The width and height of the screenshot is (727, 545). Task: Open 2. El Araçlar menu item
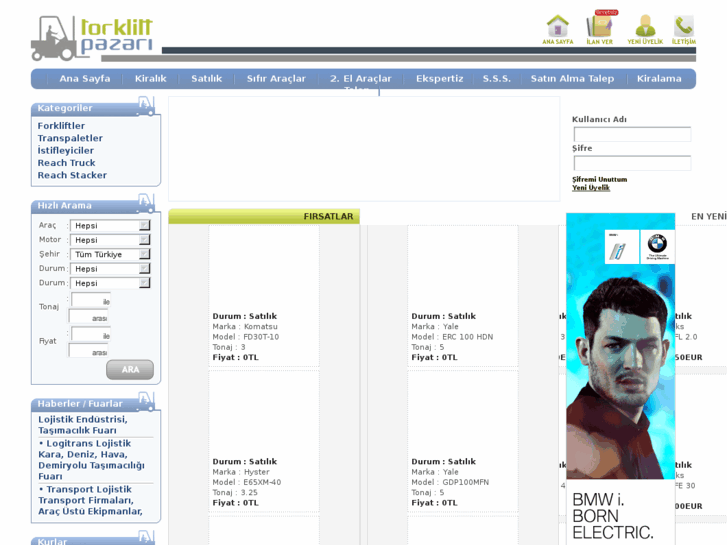(361, 78)
